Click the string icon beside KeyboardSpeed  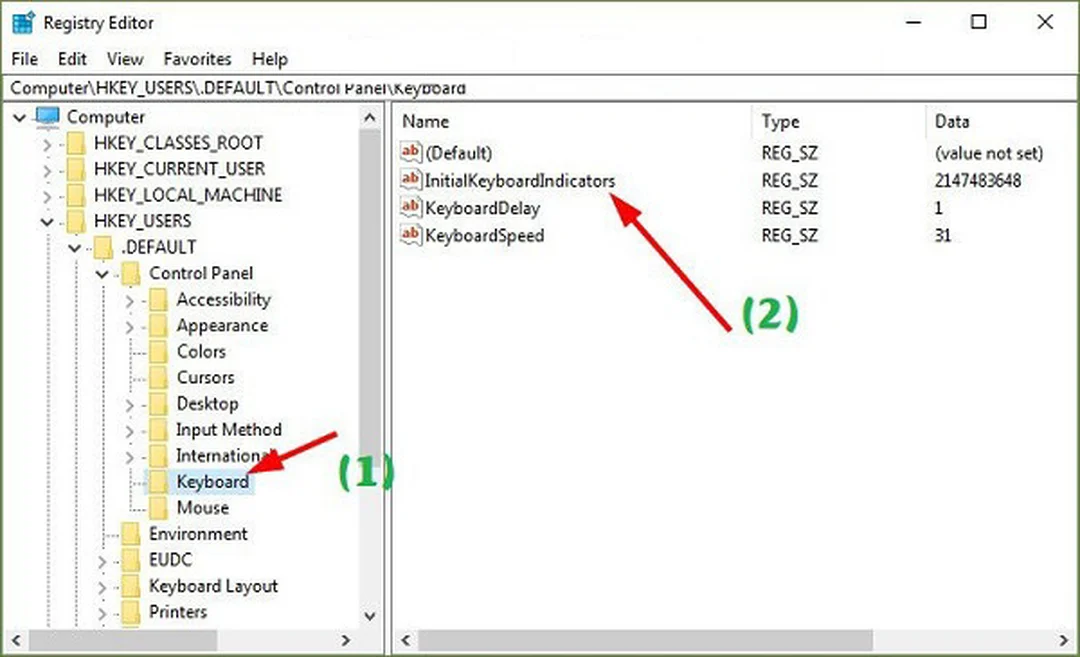411,235
